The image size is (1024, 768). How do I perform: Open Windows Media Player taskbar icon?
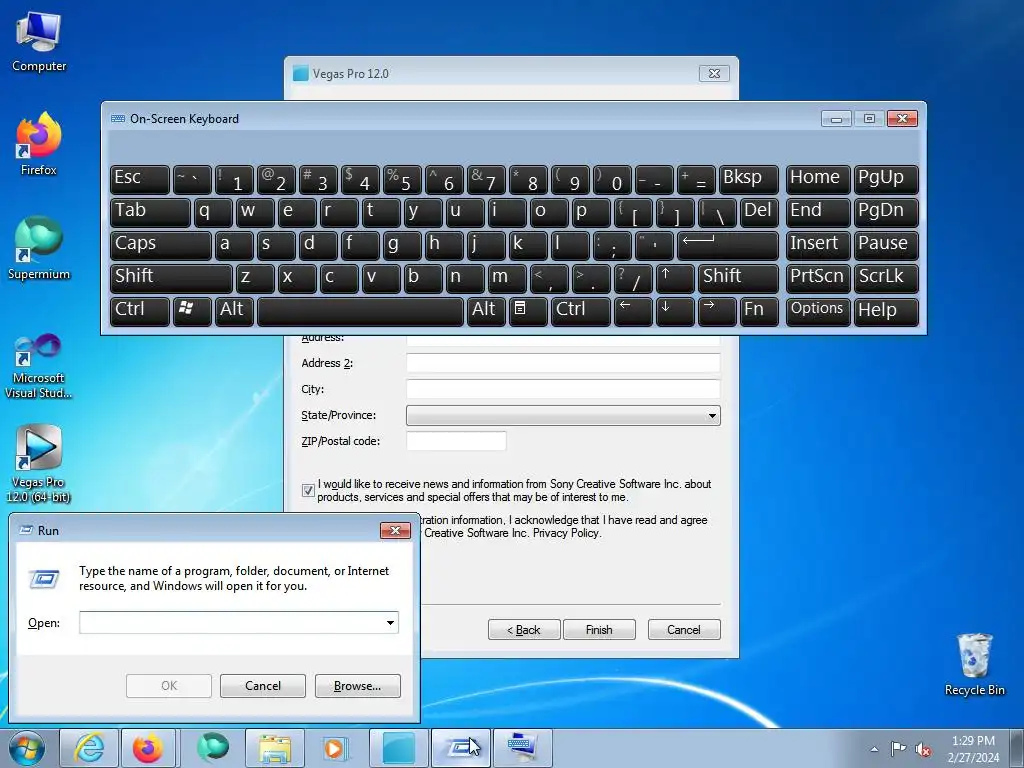[x=336, y=748]
